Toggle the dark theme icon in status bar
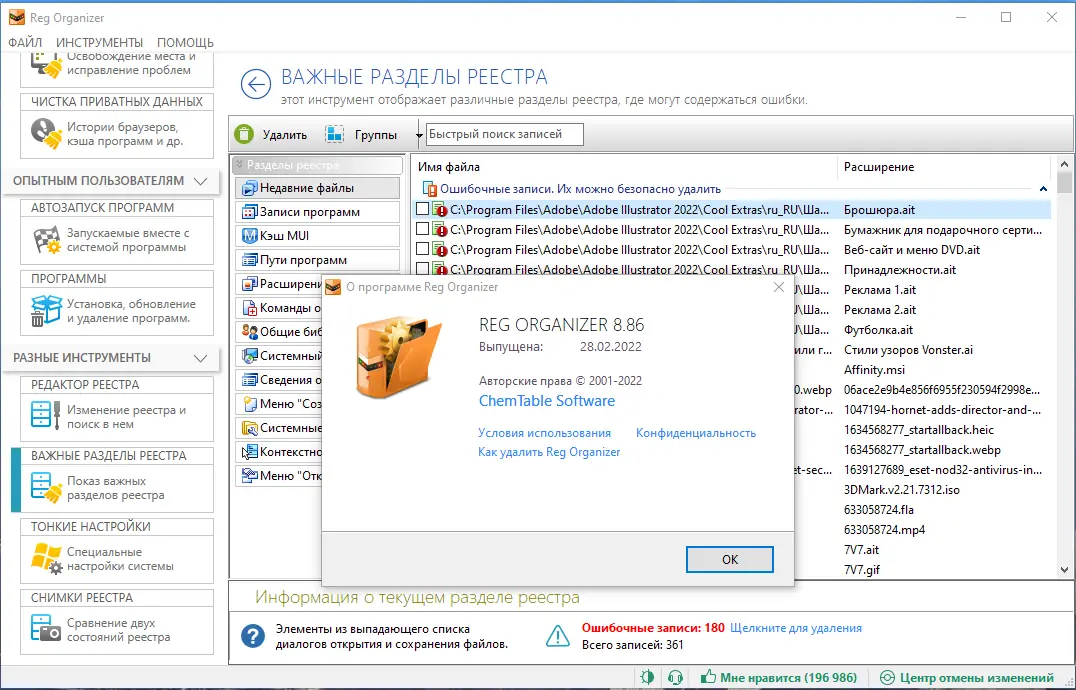The height and width of the screenshot is (690, 1076). [x=646, y=677]
